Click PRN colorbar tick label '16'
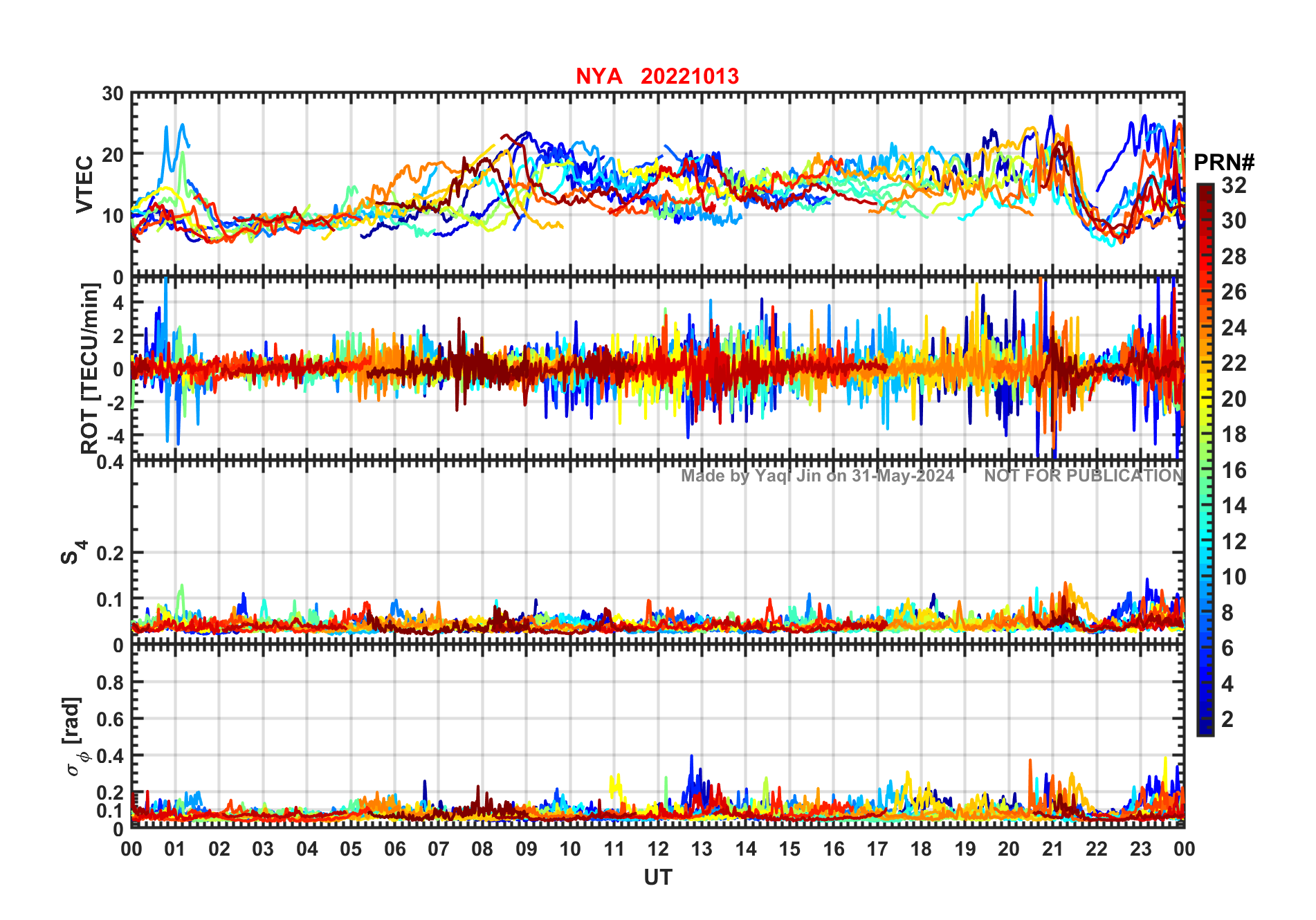 [1234, 470]
